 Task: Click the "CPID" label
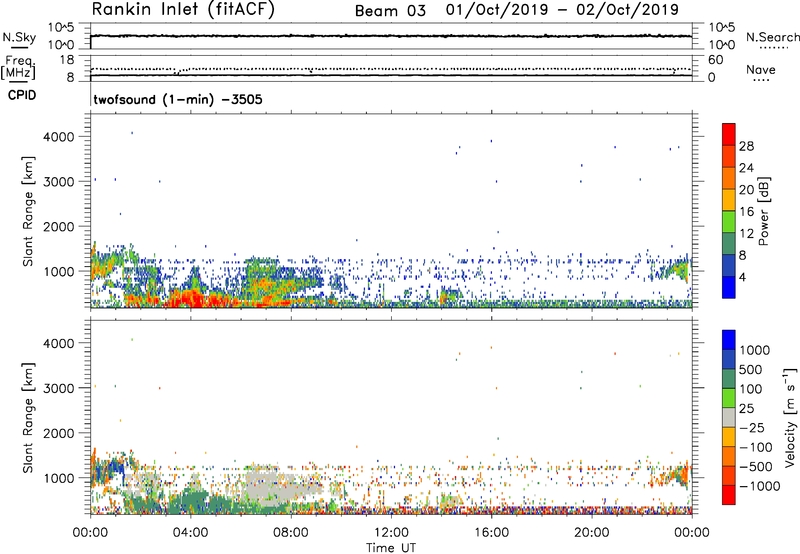pos(22,95)
